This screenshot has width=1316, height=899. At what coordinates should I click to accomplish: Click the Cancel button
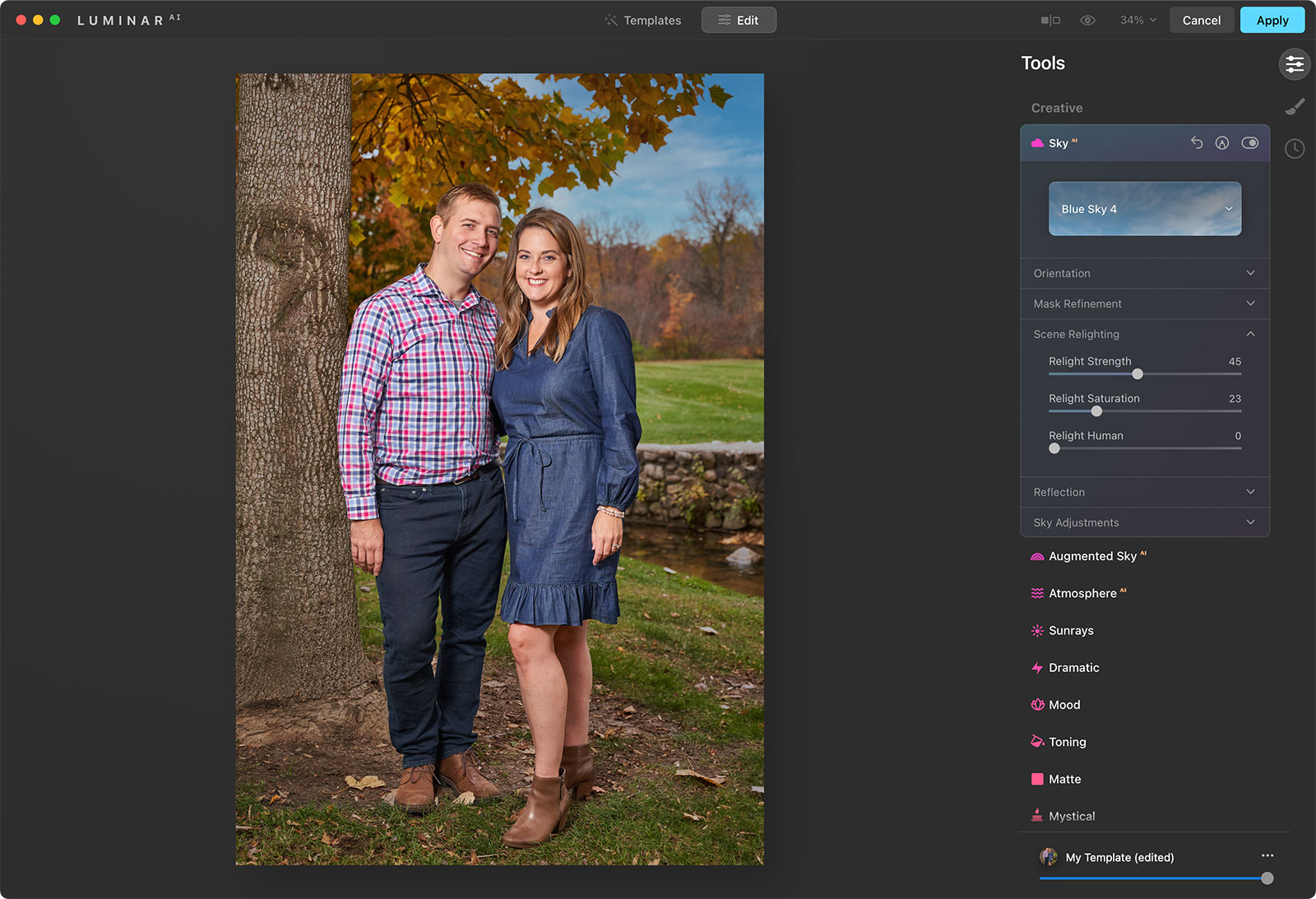[x=1201, y=21]
